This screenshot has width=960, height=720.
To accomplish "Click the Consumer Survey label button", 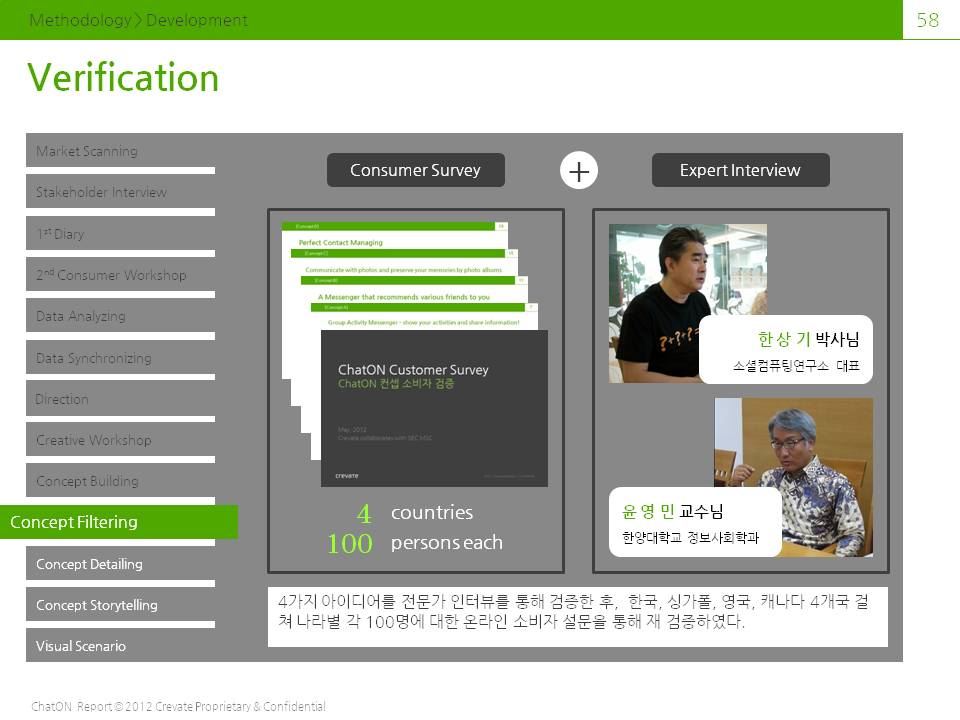I will (x=416, y=170).
